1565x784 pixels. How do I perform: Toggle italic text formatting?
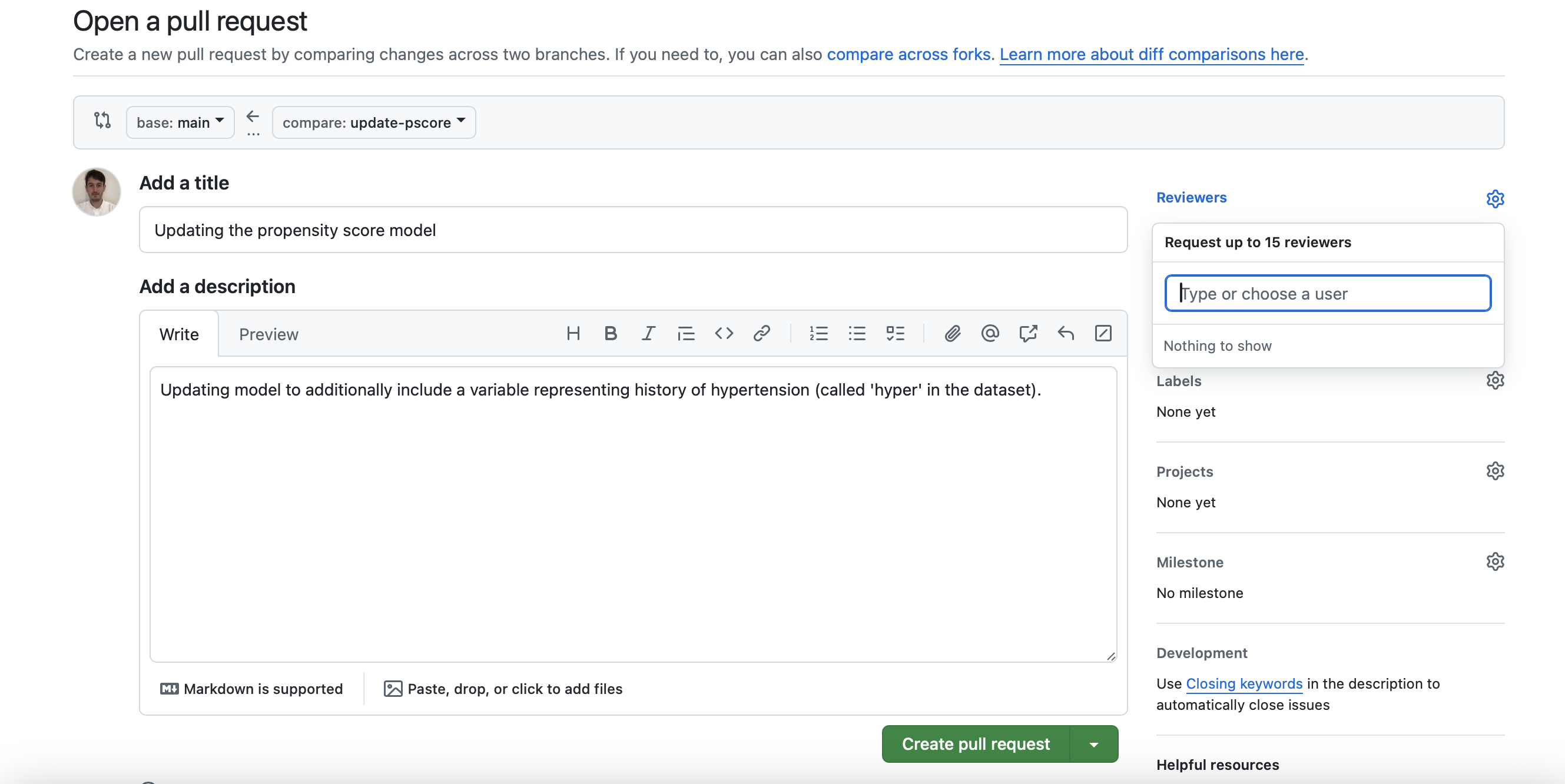point(648,333)
